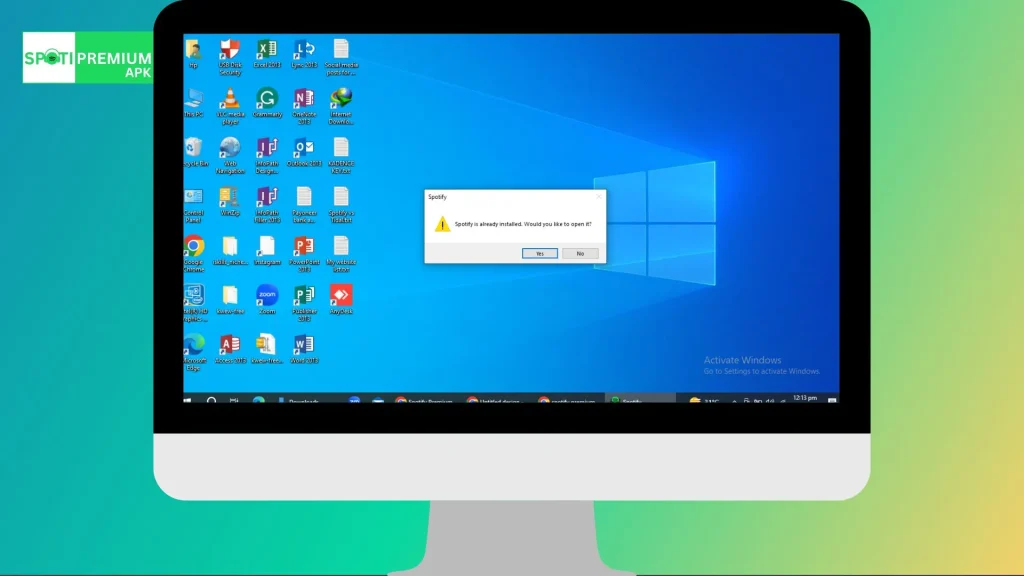Click the 'Spotify is already installed' message text

(523, 224)
